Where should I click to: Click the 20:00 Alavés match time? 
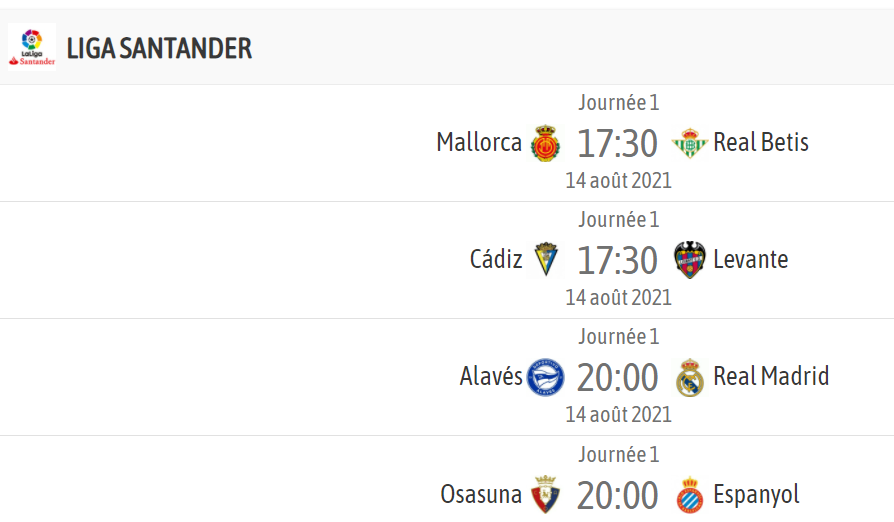click(x=617, y=378)
